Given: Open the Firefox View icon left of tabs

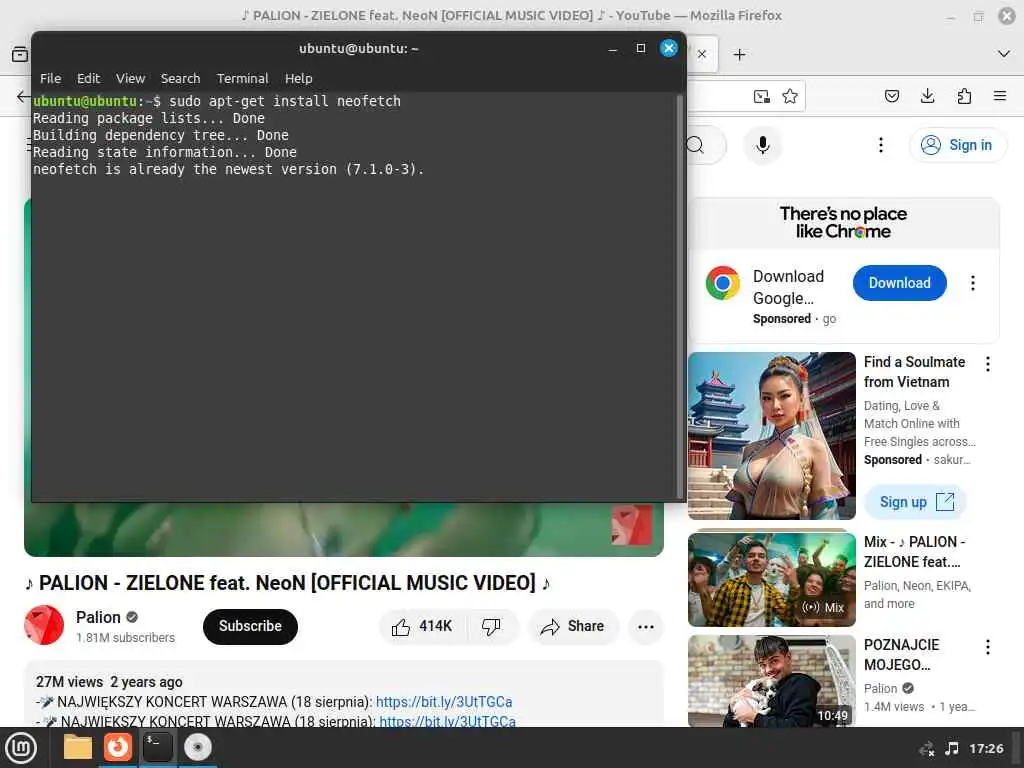Looking at the screenshot, I should coord(20,54).
